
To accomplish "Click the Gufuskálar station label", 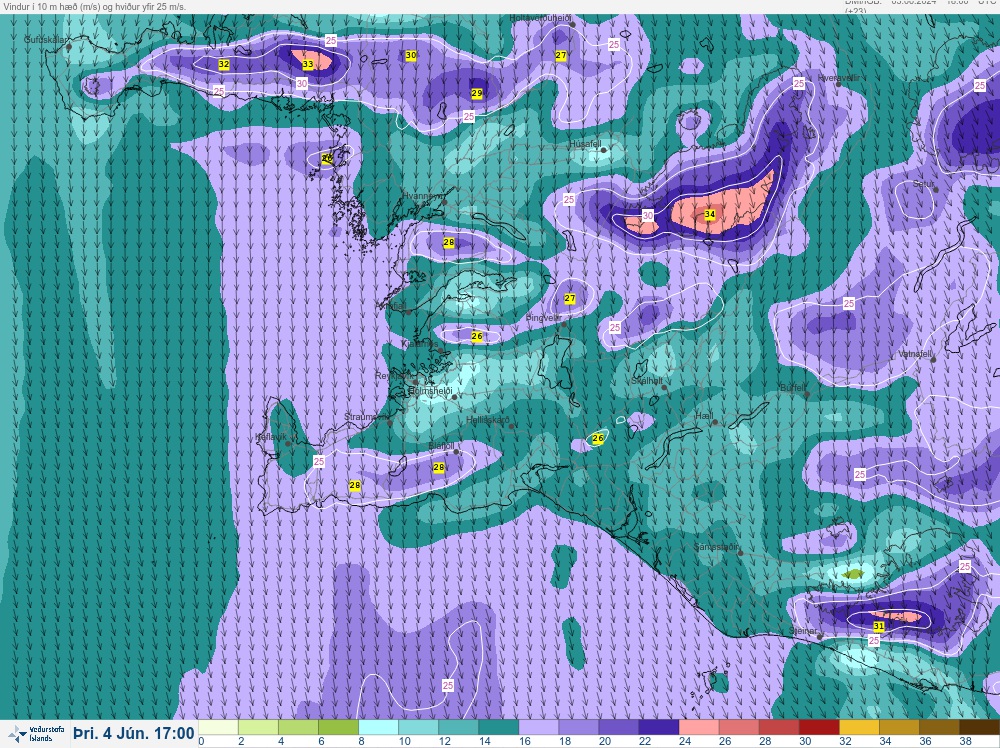I will pos(45,40).
